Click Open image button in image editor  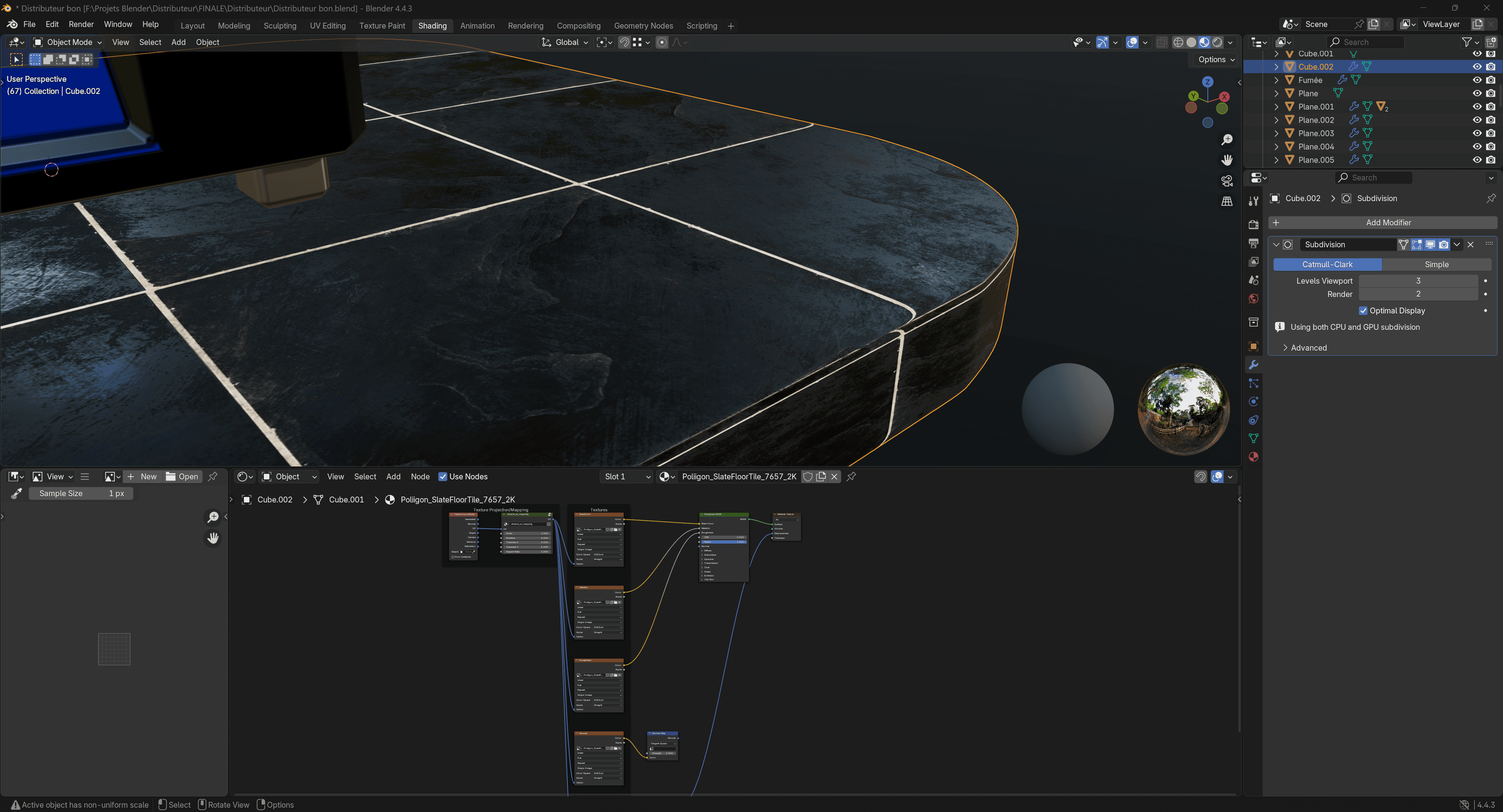point(182,477)
